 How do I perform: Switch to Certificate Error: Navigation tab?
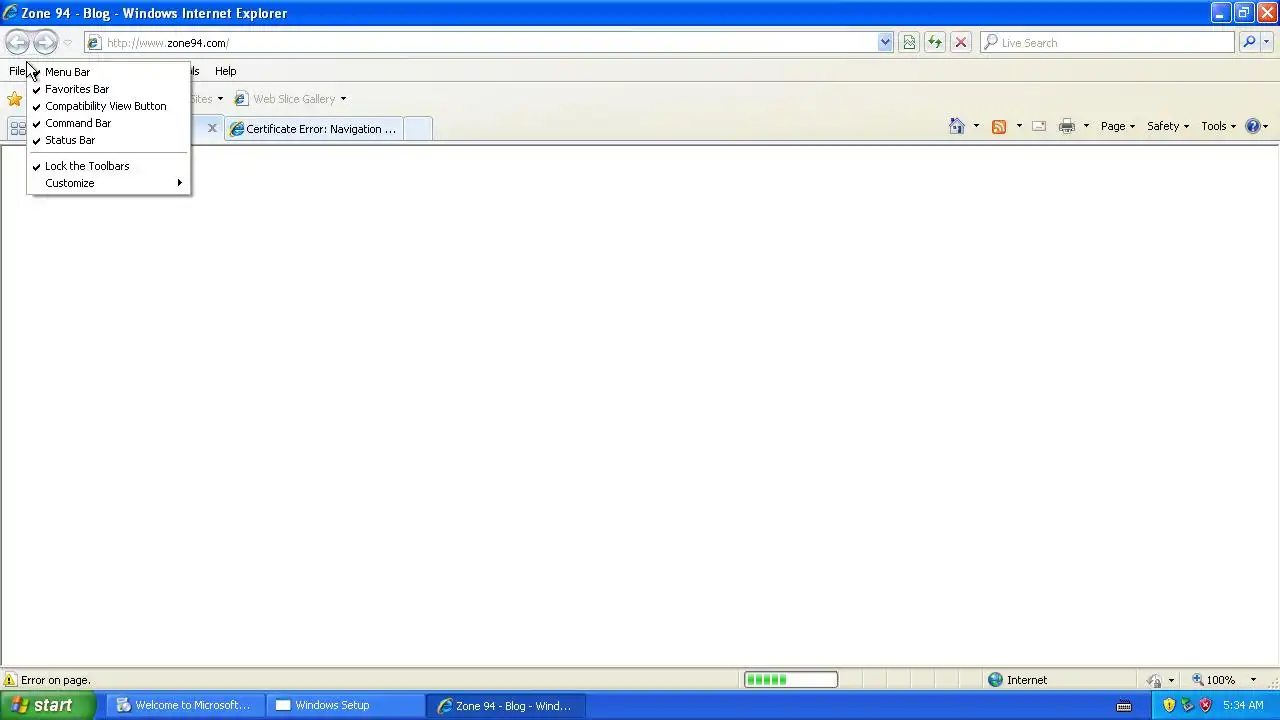[x=313, y=129]
